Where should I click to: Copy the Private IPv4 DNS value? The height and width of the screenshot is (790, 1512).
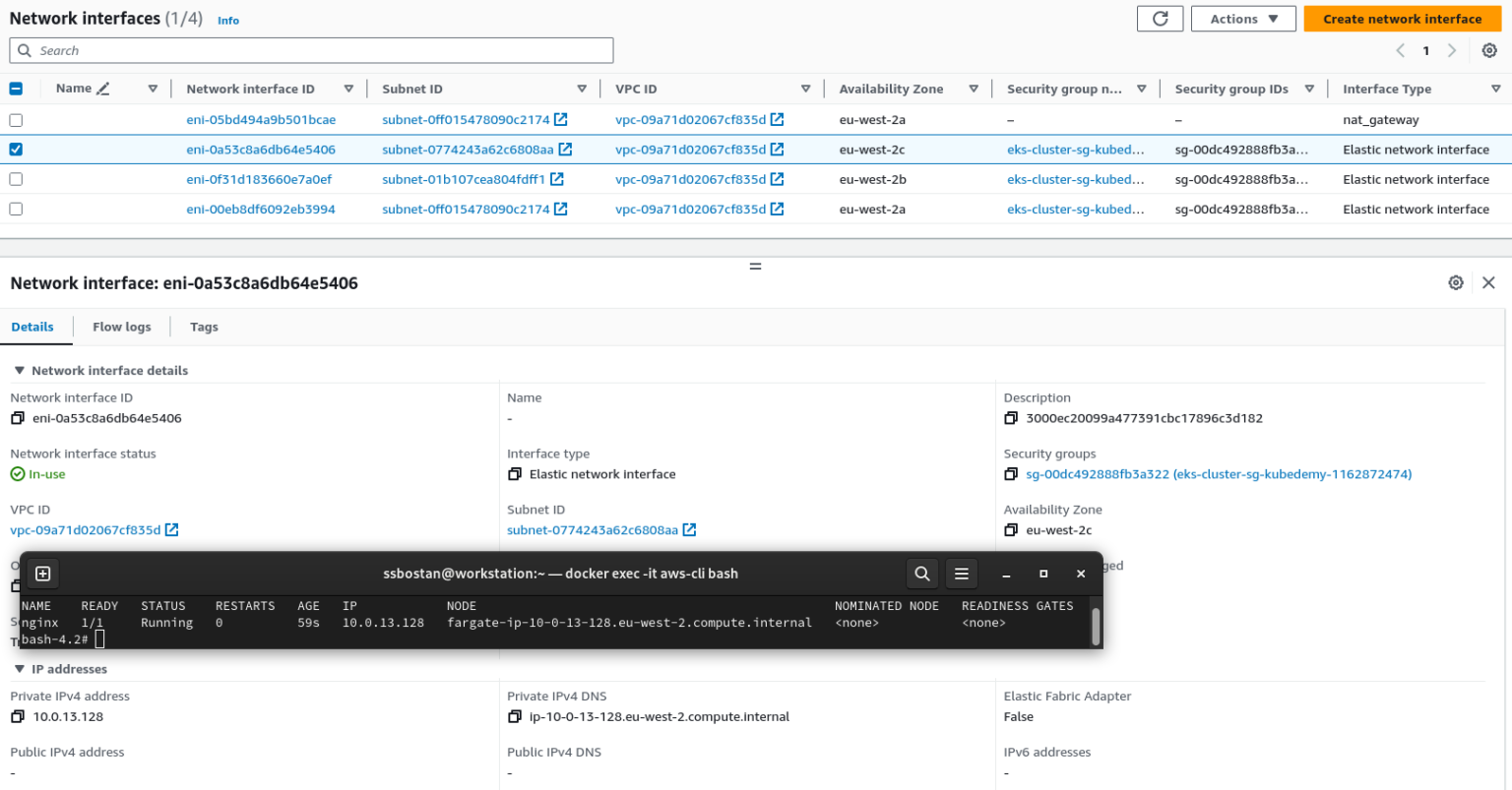point(515,716)
